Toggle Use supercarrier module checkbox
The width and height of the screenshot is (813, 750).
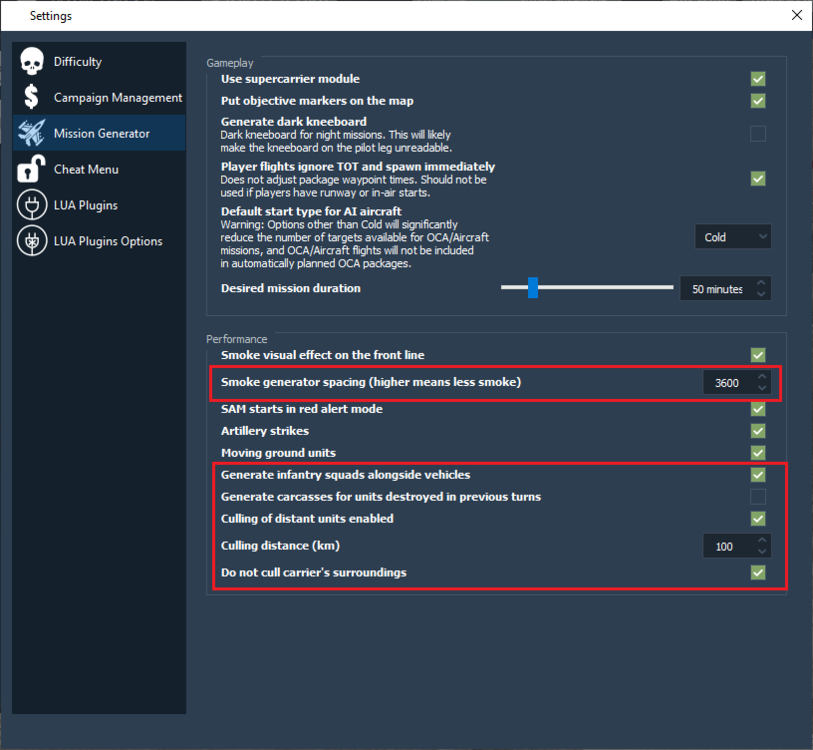(x=758, y=79)
